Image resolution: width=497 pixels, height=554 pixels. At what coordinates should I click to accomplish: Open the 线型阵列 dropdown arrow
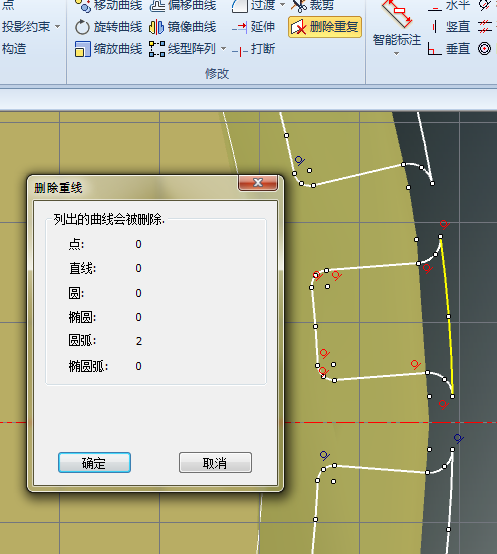[x=223, y=49]
